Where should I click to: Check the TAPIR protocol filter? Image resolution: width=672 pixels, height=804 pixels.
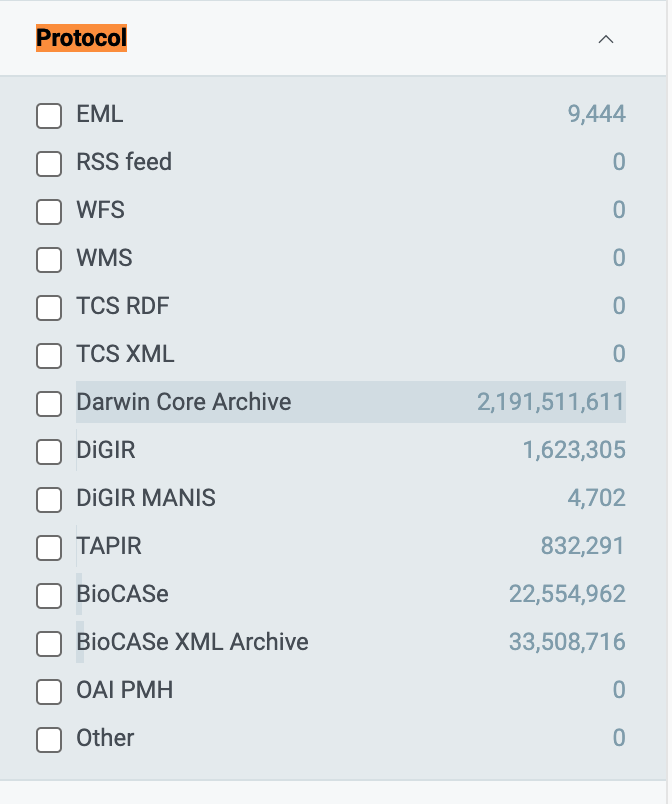(48, 547)
